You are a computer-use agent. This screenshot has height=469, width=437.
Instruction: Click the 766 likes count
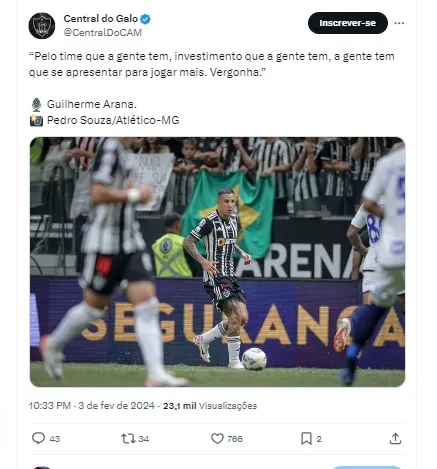235,439
